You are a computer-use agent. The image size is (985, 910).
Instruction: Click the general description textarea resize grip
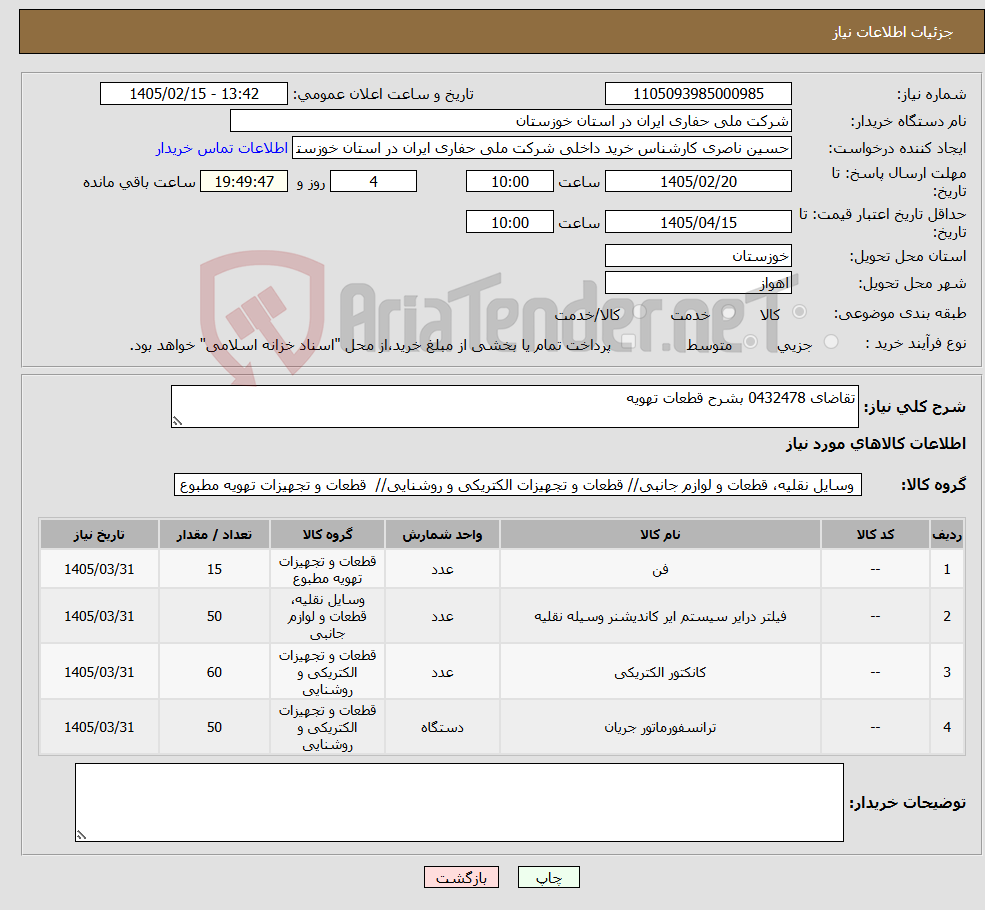[177, 421]
